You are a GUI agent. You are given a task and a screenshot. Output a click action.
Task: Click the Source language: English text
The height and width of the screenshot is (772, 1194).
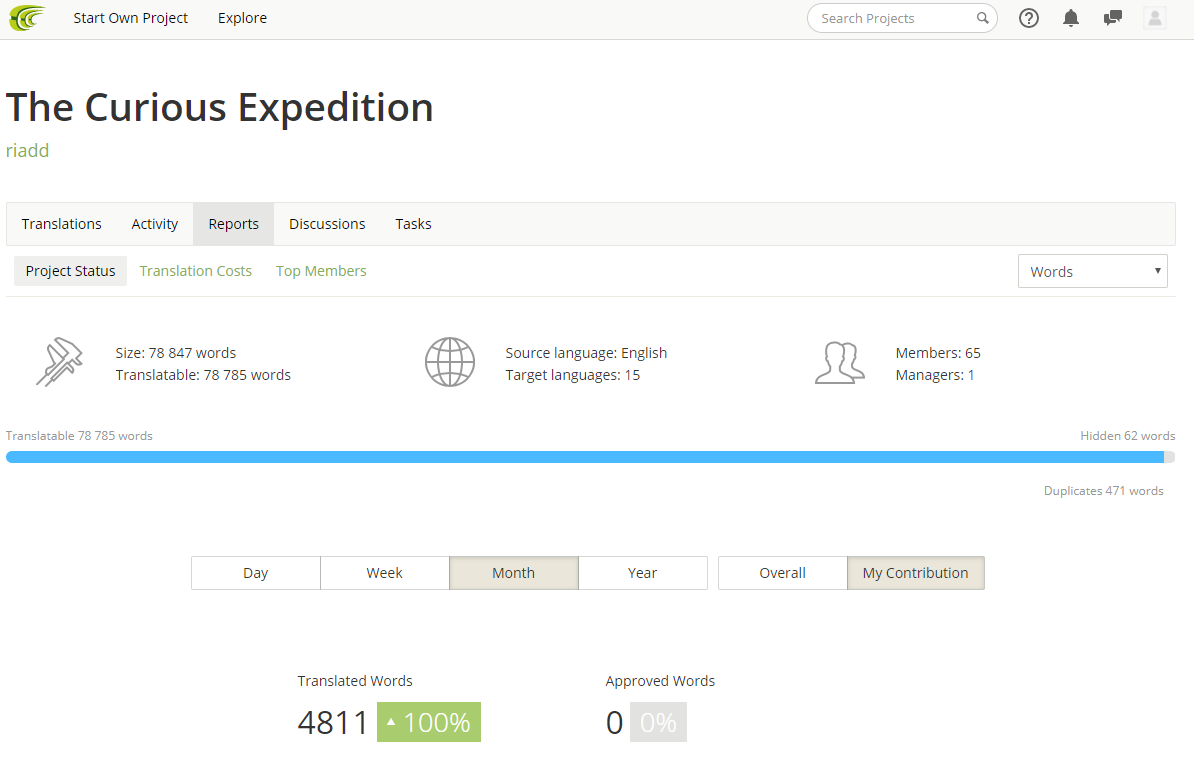pyautogui.click(x=586, y=353)
